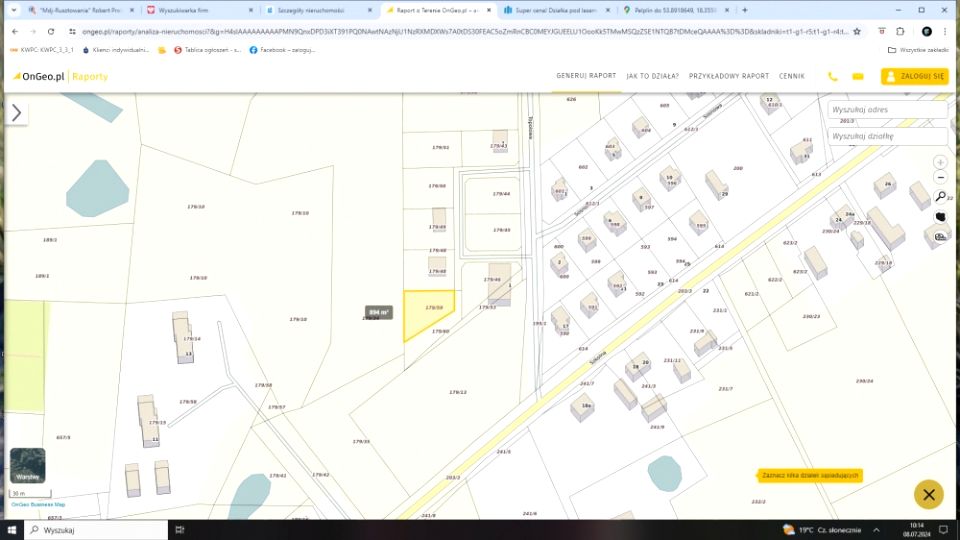This screenshot has height=540, width=960.
Task: Open the Klienci indywidualni bookmark
Action: click(116, 50)
